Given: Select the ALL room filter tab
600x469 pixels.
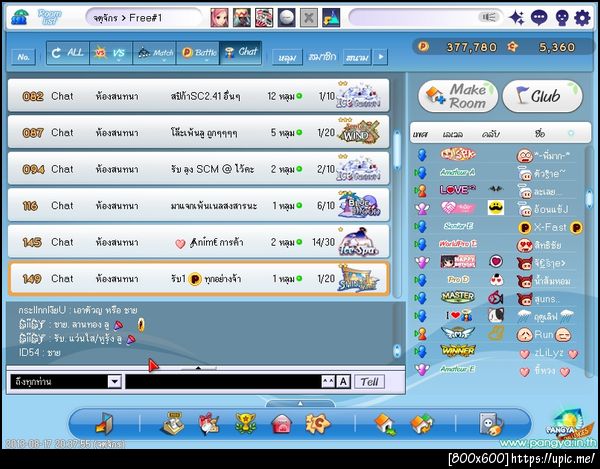Looking at the screenshot, I should (68, 53).
